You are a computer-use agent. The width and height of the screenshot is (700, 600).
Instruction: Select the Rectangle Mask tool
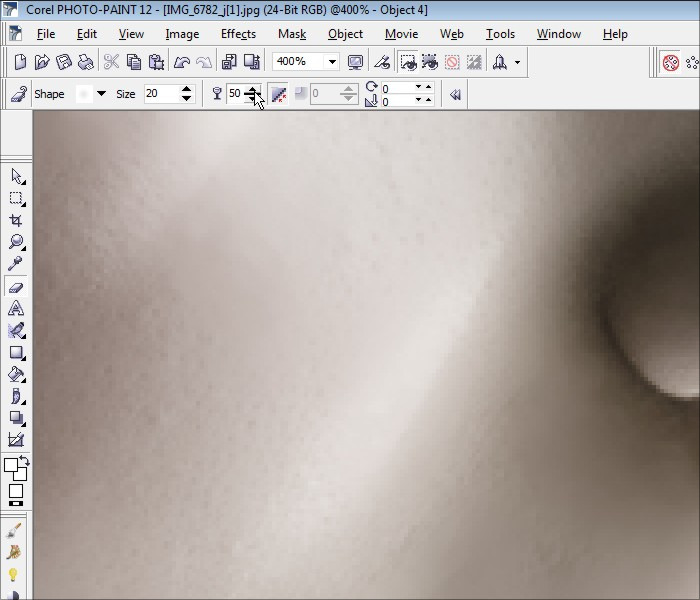[x=17, y=199]
